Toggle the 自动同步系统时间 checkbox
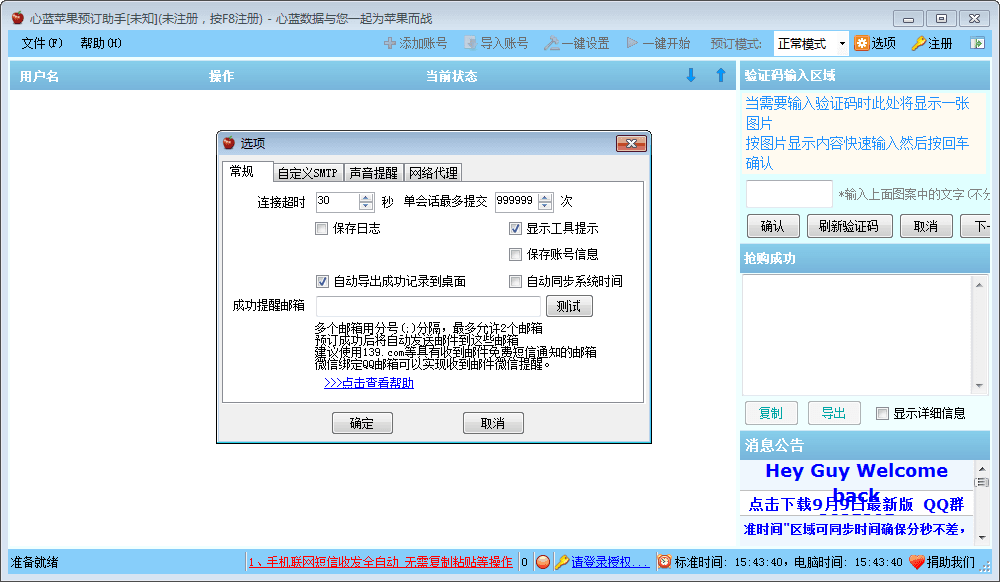The image size is (1000, 582). (516, 281)
